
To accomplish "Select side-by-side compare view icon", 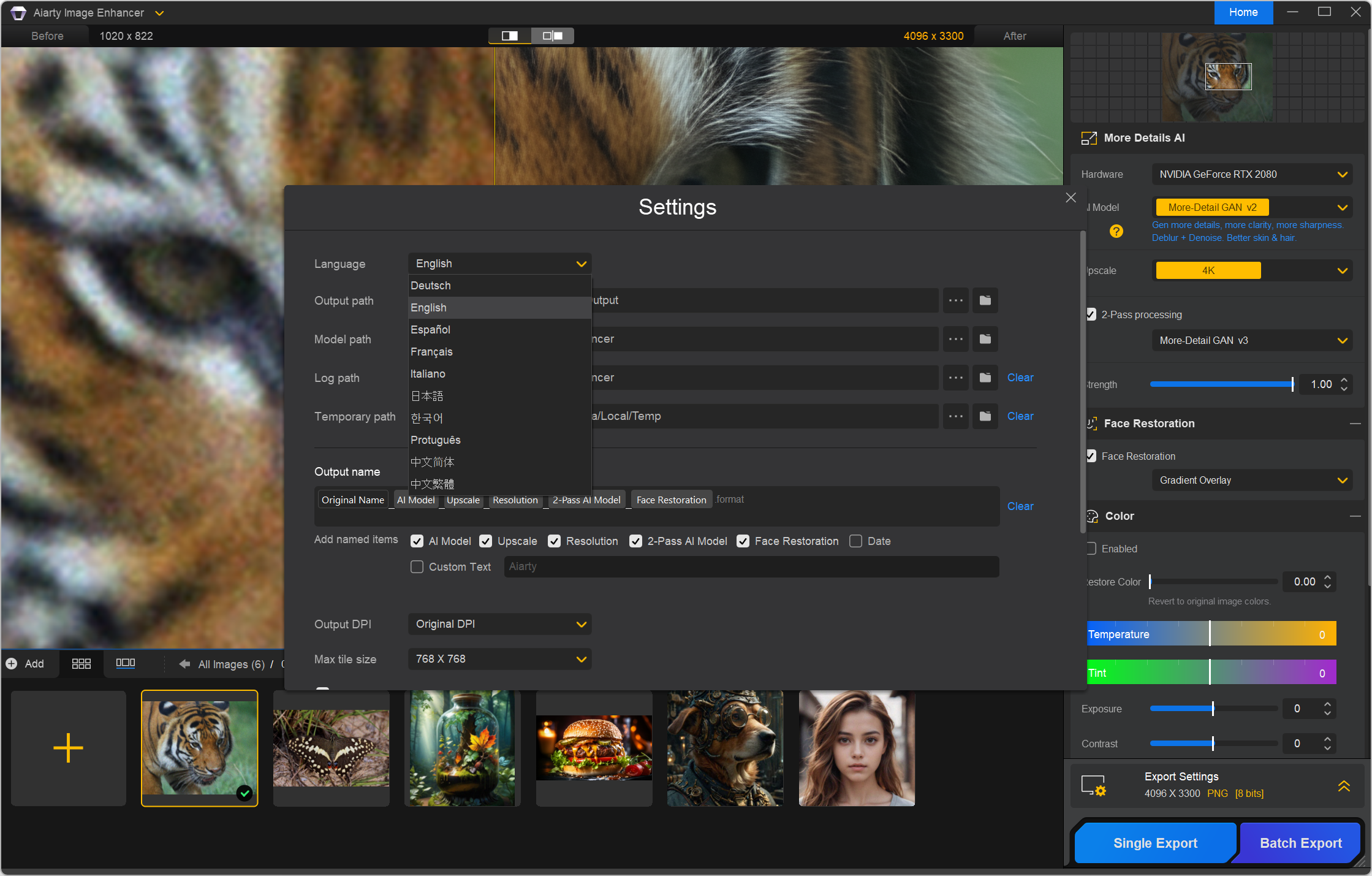I will pyautogui.click(x=552, y=36).
